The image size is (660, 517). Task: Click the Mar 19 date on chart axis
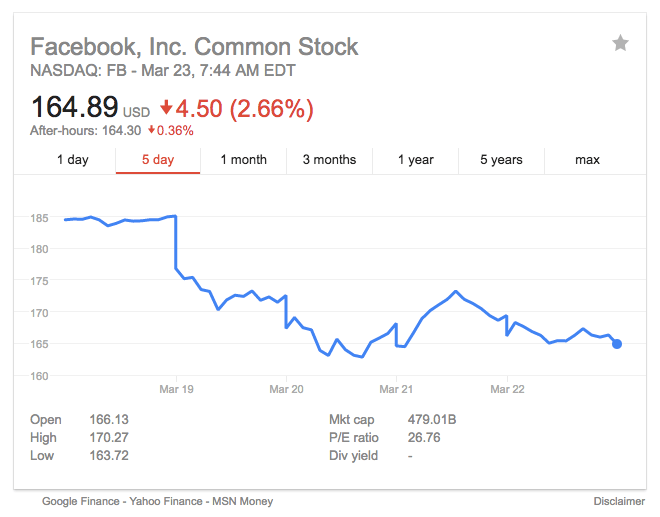[x=176, y=389]
